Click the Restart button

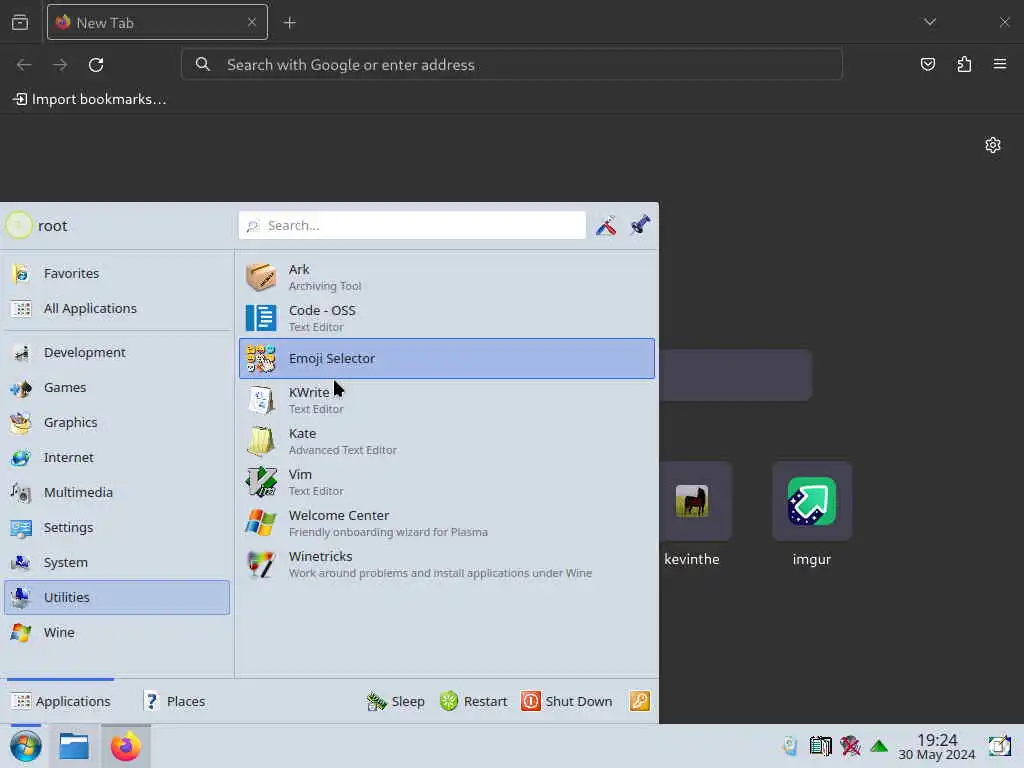(473, 701)
